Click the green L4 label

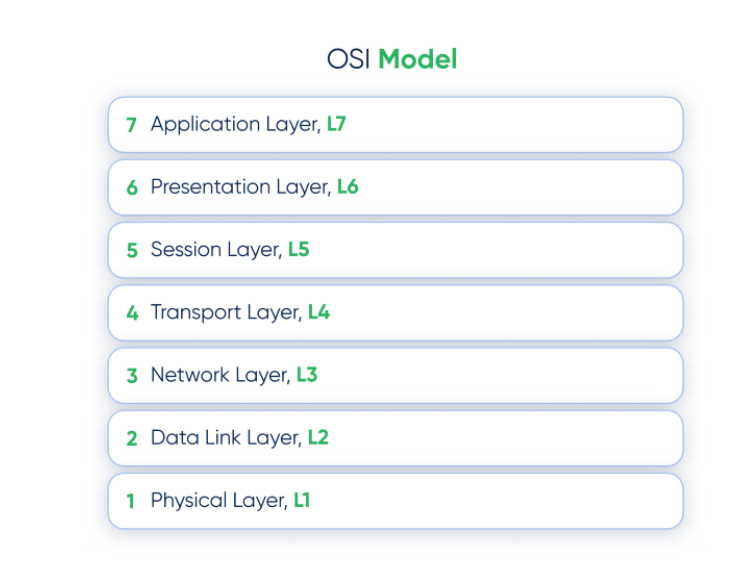pyautogui.click(x=319, y=312)
